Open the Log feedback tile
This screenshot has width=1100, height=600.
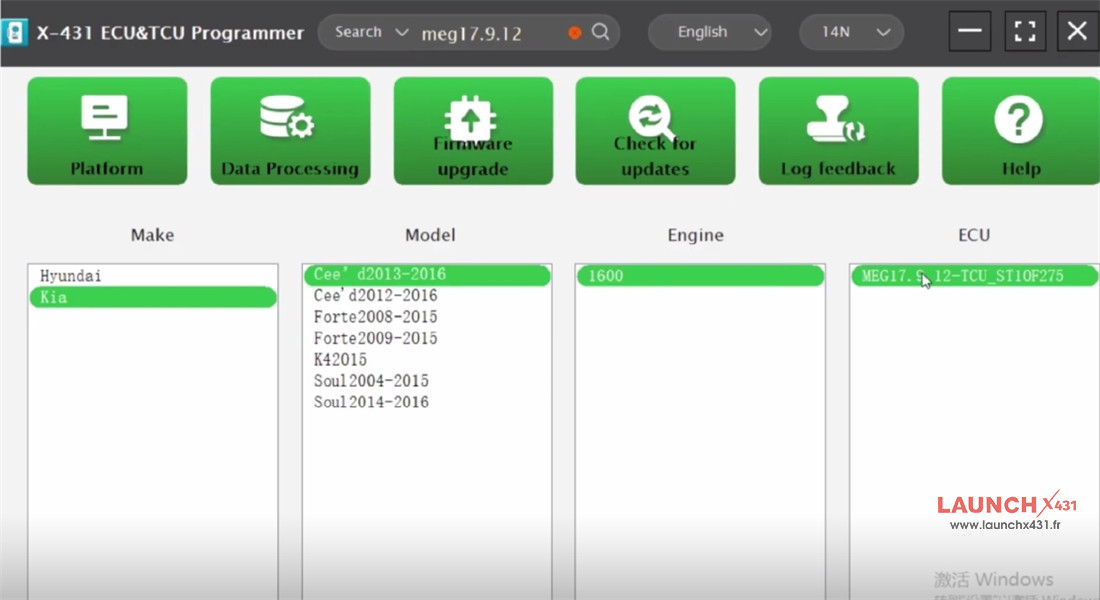click(x=838, y=131)
